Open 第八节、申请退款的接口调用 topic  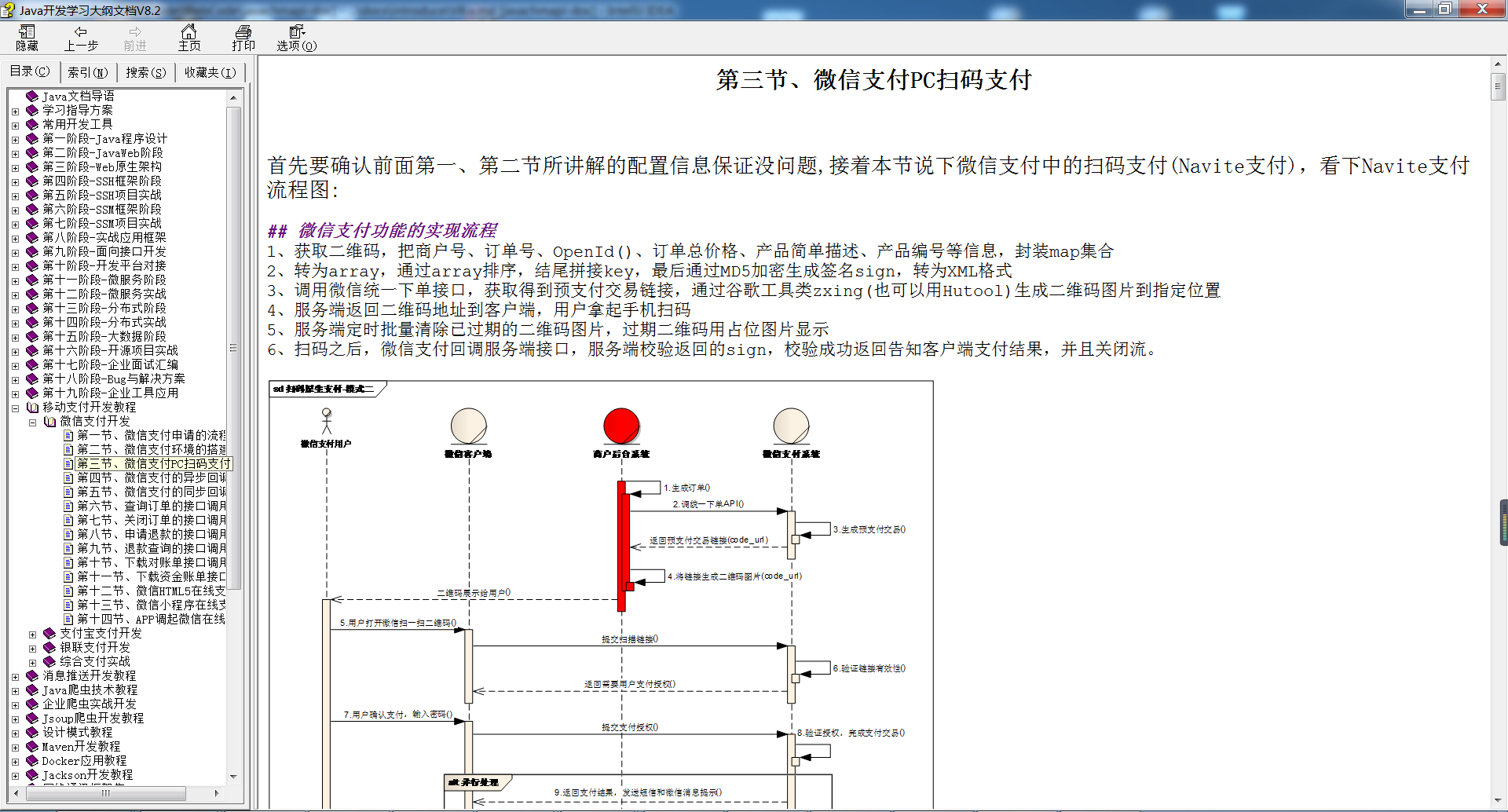pos(152,535)
